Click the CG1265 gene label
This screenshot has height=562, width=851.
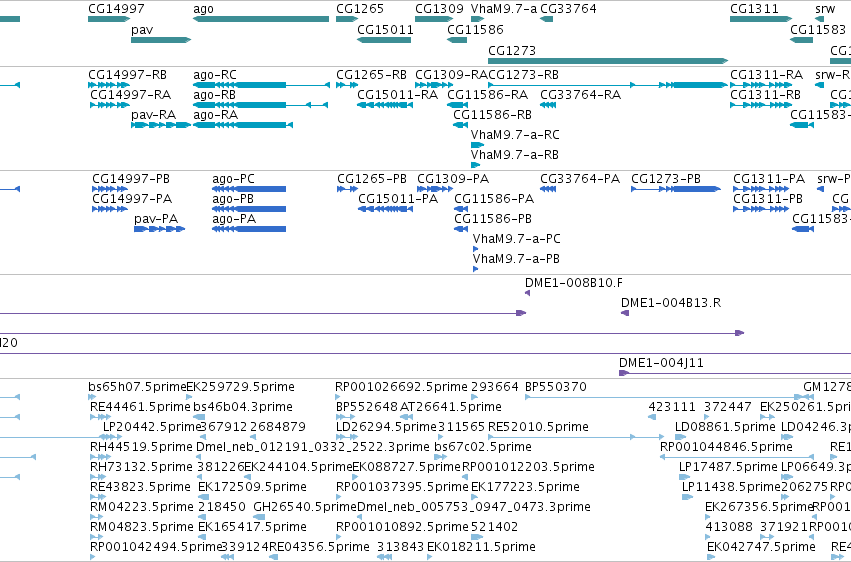point(360,9)
